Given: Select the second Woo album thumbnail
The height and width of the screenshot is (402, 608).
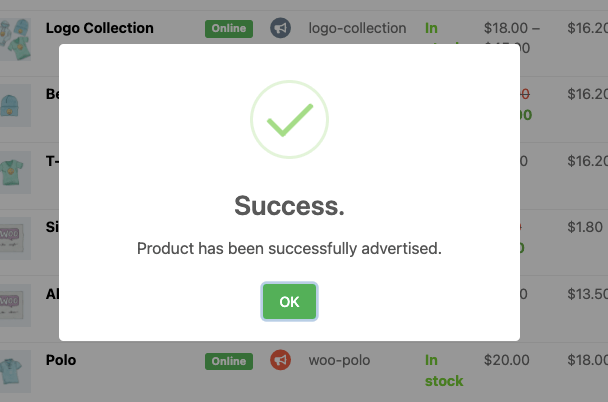Looking at the screenshot, I should click(15, 305).
